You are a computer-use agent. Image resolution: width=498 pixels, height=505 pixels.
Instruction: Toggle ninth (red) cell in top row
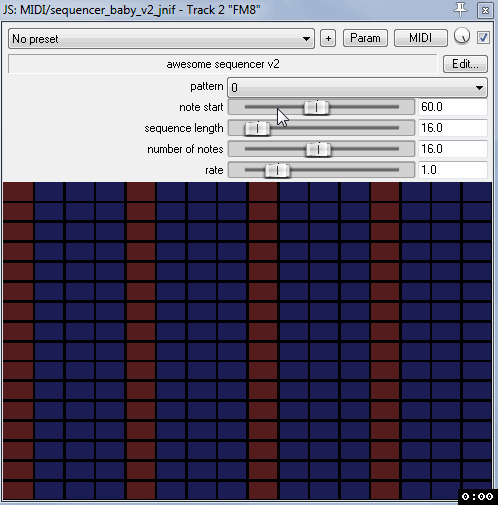263,192
